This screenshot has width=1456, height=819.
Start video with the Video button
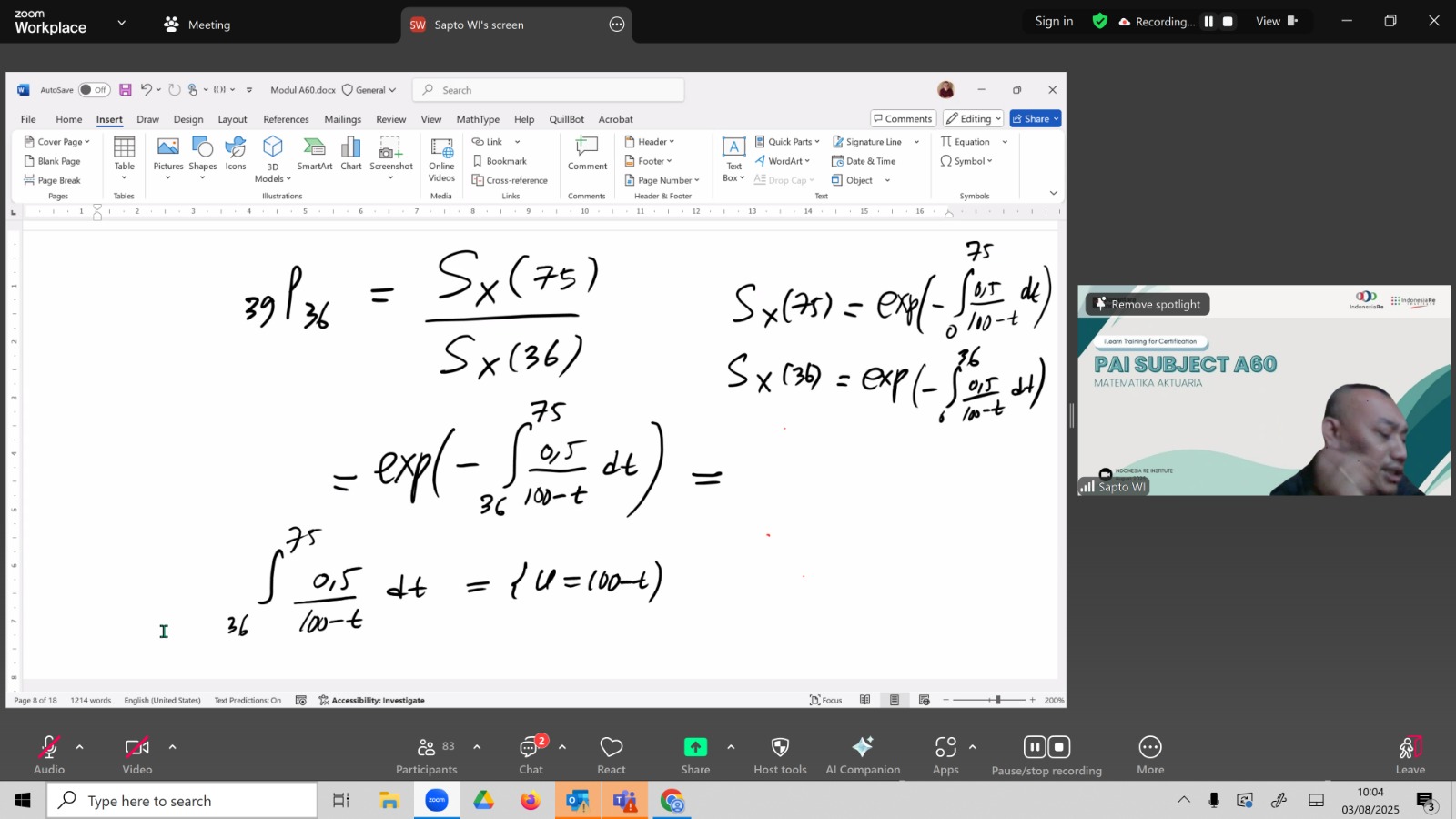(137, 755)
